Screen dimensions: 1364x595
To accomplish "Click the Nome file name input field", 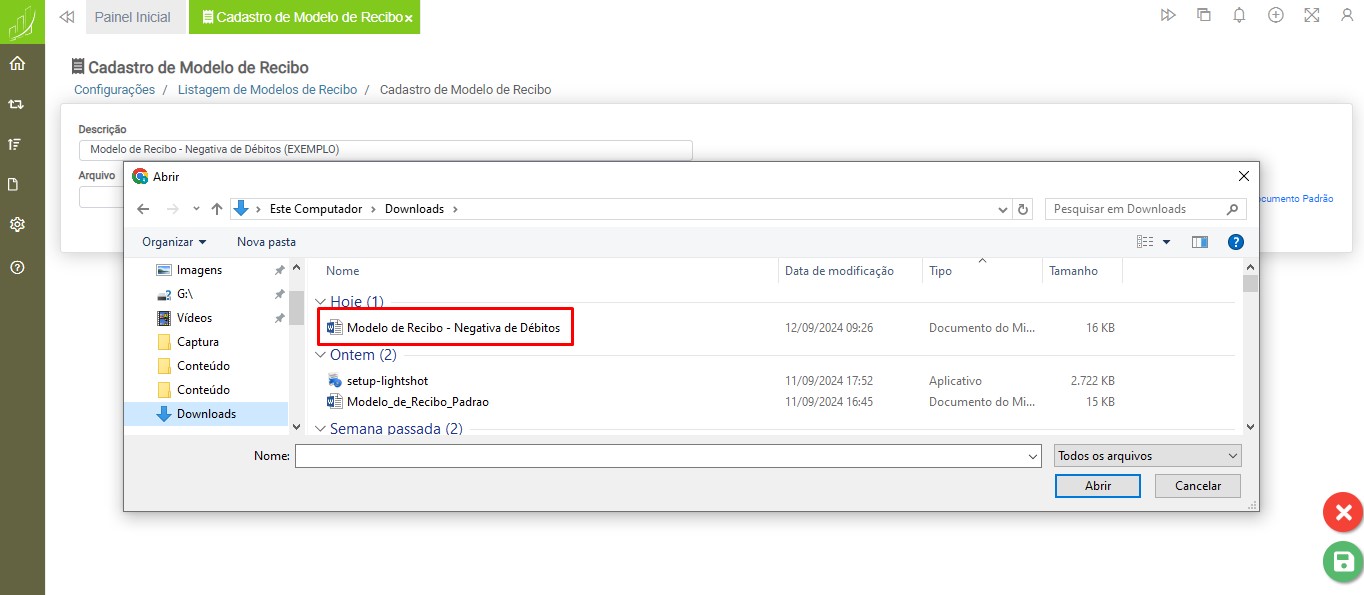I will coord(660,456).
